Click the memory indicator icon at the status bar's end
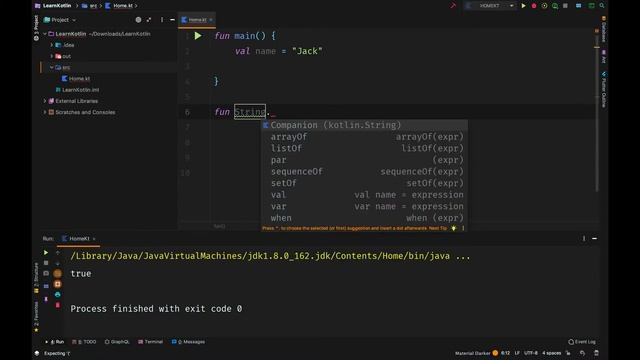The image size is (640, 360). [596, 353]
